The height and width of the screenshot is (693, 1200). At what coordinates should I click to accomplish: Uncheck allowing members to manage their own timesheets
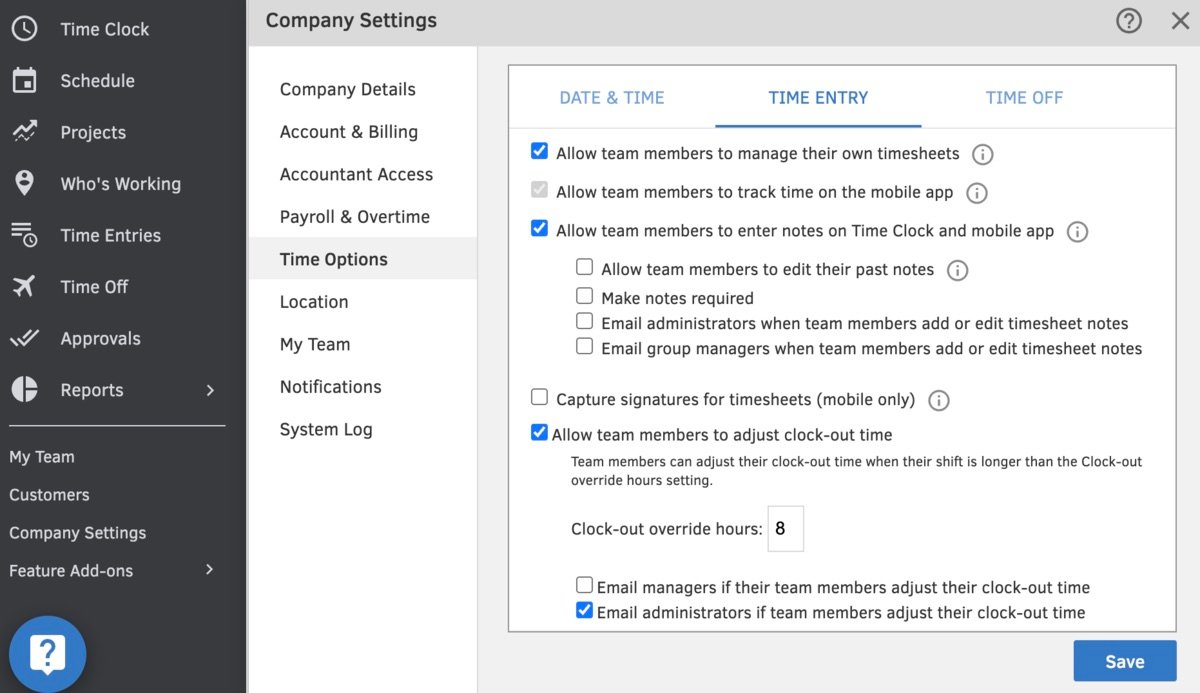(539, 151)
